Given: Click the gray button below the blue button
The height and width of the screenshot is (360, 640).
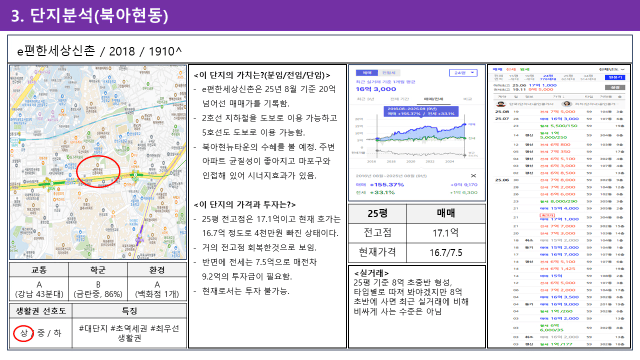Looking at the screenshot, I should (x=615, y=87).
